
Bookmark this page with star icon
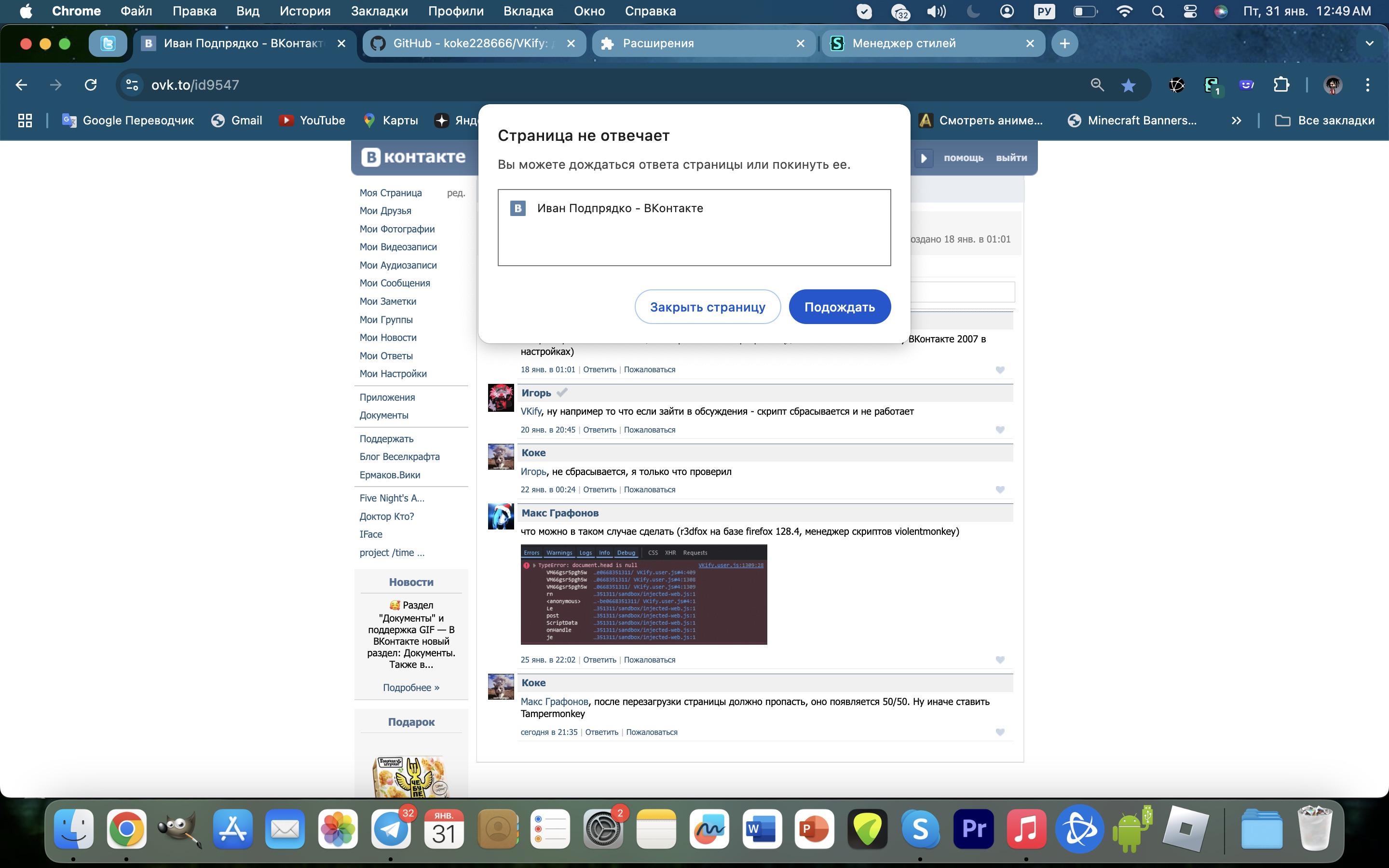(1128, 85)
